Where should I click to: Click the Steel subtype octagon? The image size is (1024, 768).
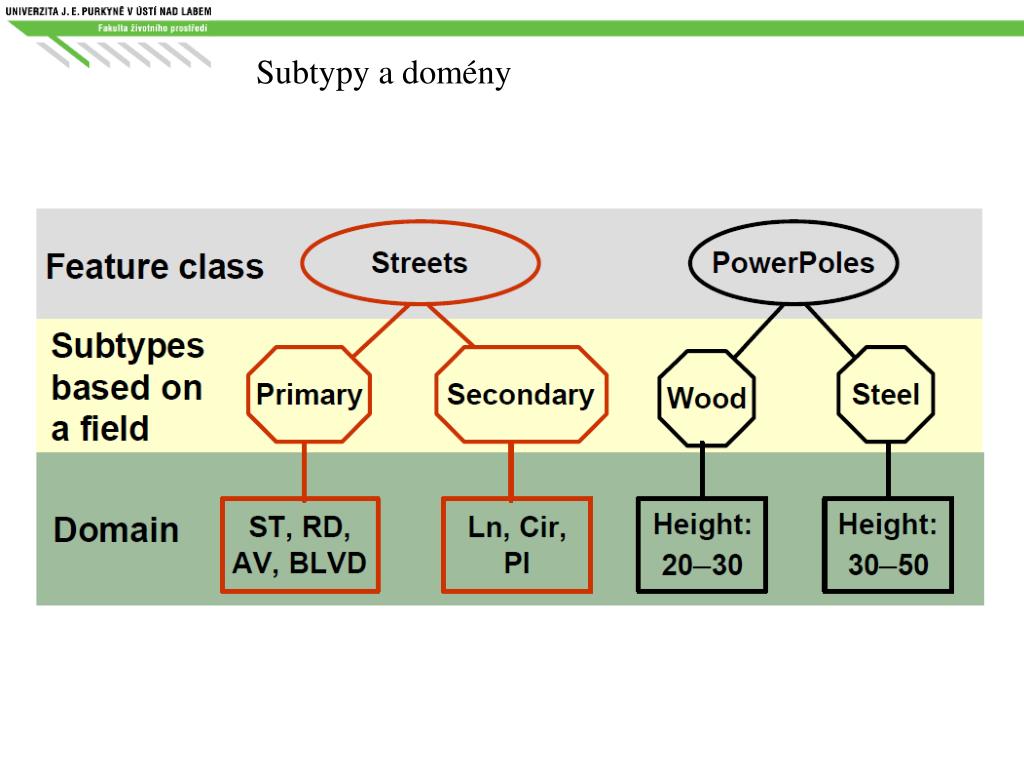pyautogui.click(x=886, y=394)
